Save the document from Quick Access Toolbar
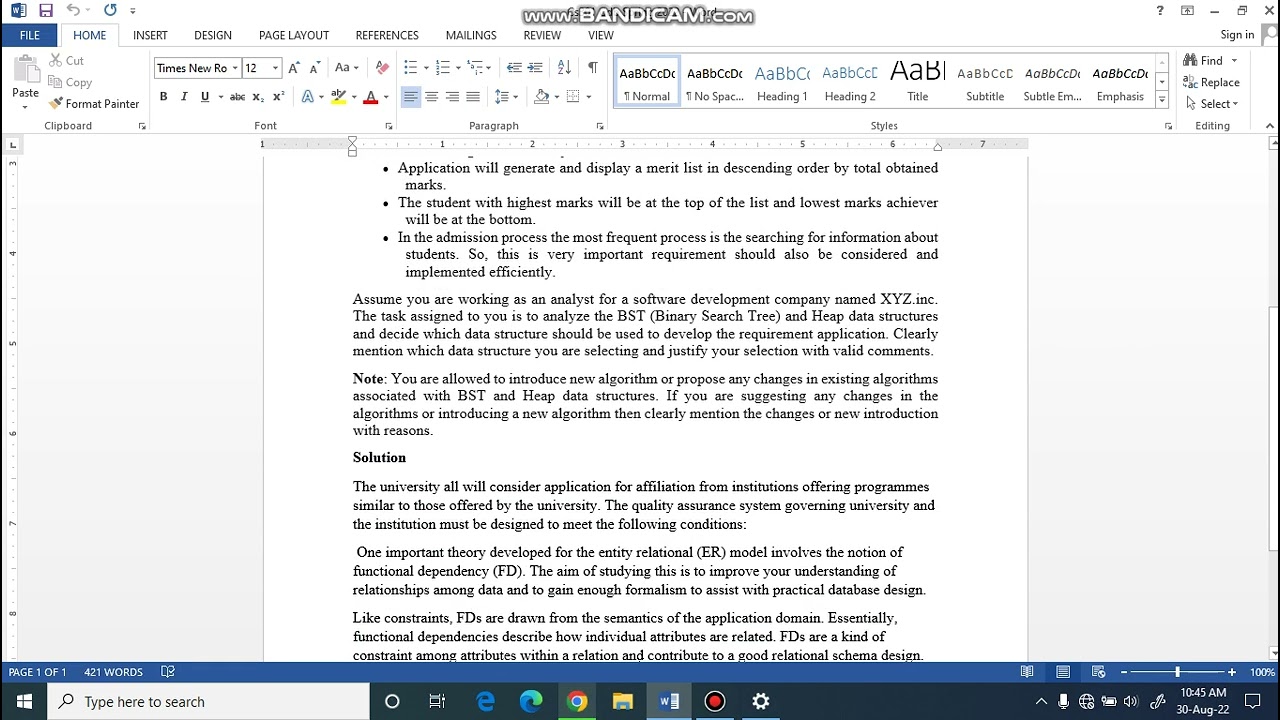1280x720 pixels. tap(45, 11)
